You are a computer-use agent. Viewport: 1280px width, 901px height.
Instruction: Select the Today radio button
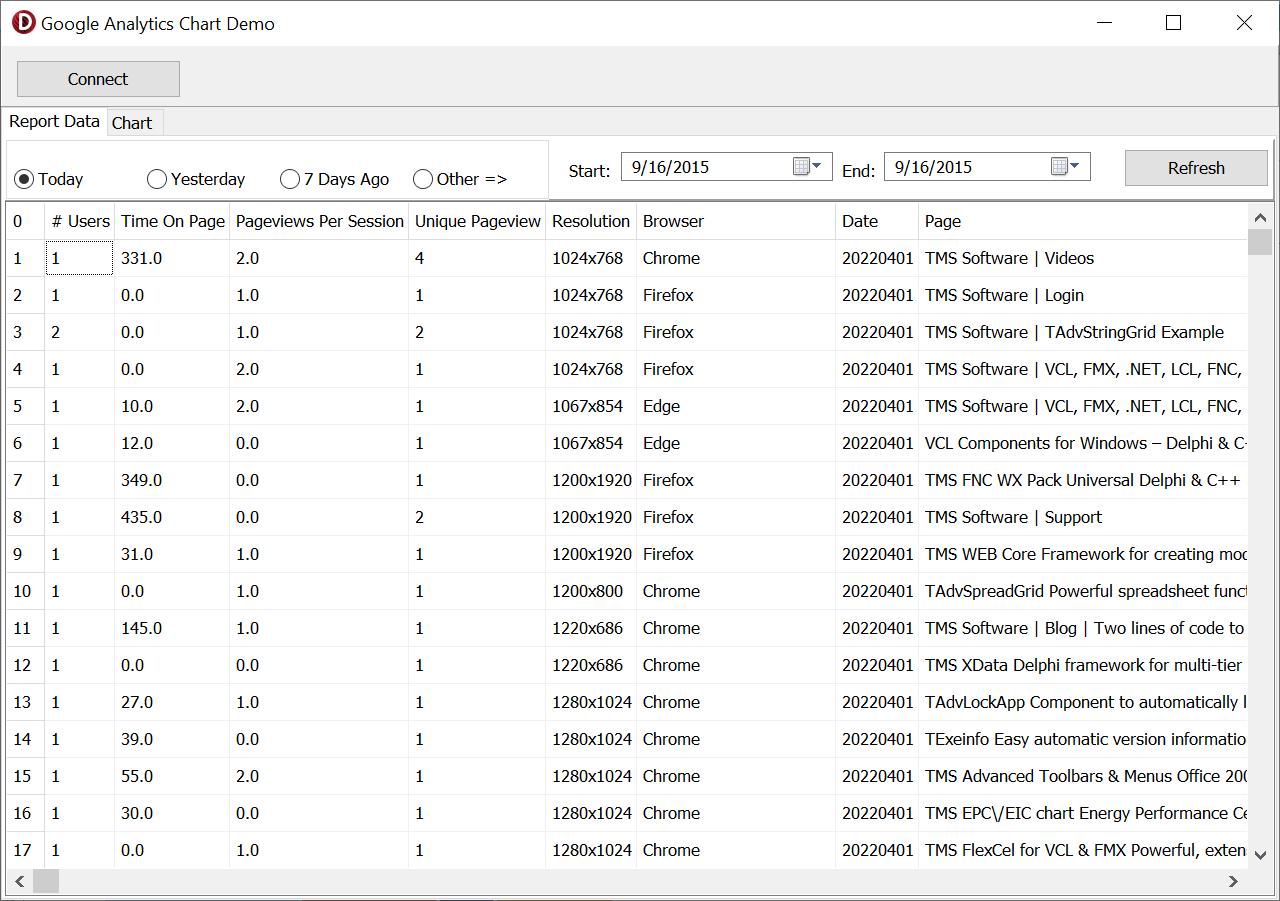coord(49,179)
